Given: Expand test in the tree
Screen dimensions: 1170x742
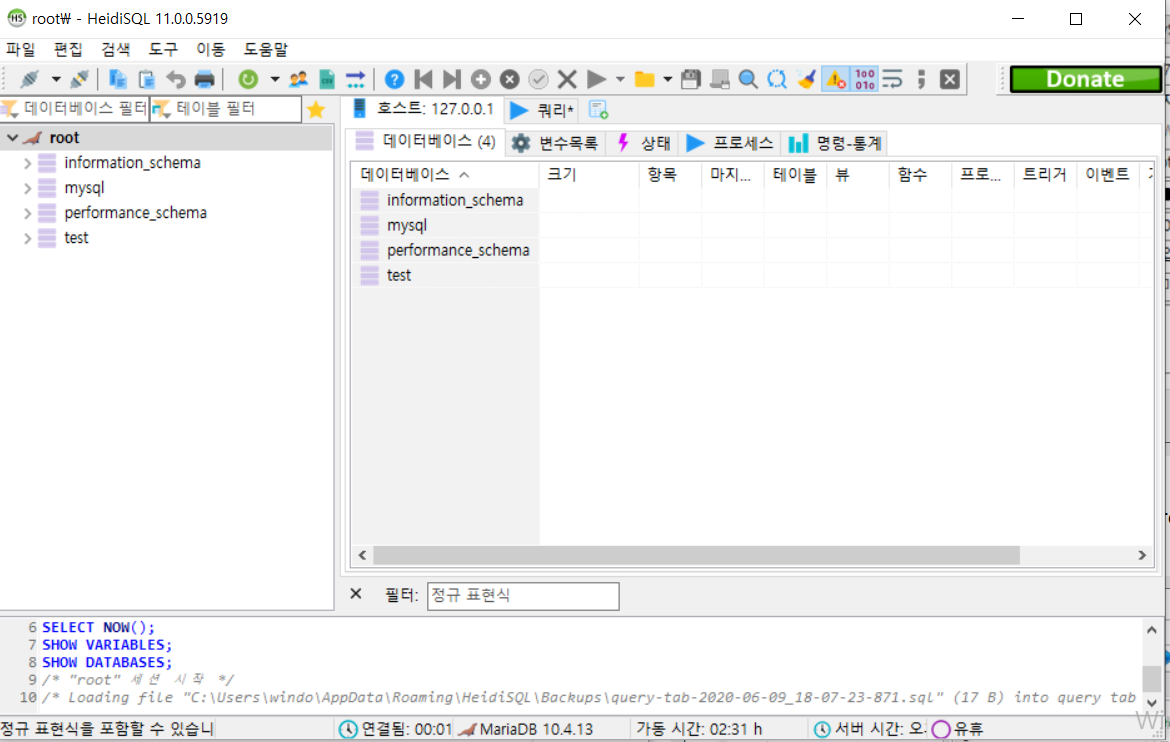Looking at the screenshot, I should (28, 238).
